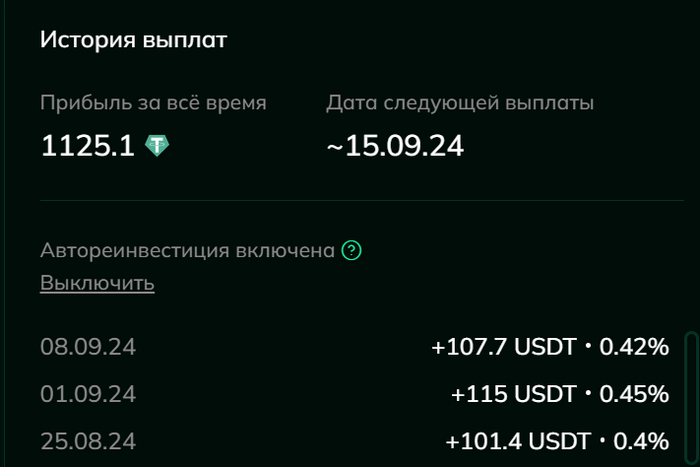Click the 0.45% payout rate
700x467 pixels.
[633, 394]
